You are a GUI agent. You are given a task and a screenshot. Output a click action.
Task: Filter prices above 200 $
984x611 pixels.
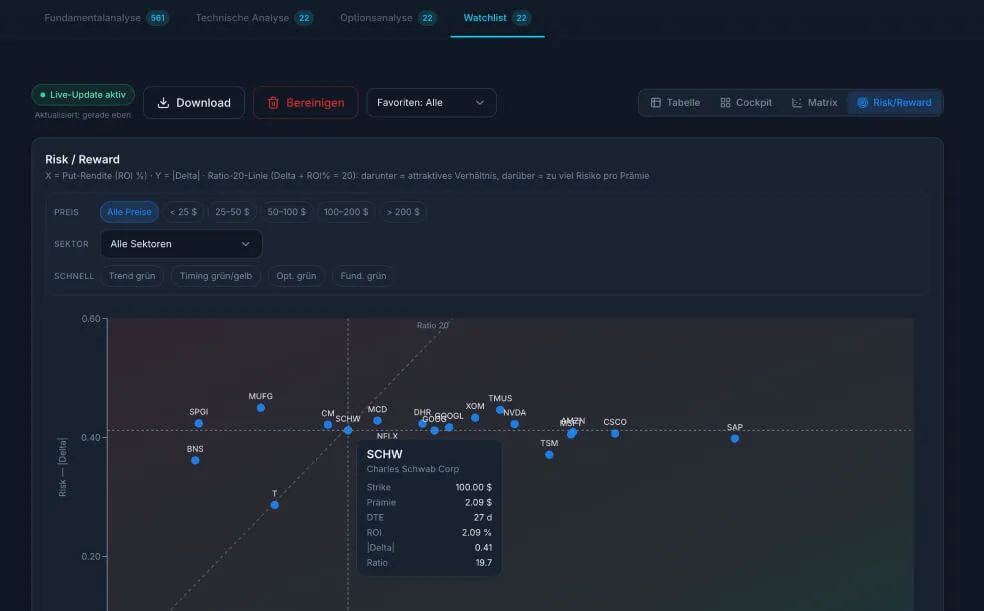coord(403,212)
